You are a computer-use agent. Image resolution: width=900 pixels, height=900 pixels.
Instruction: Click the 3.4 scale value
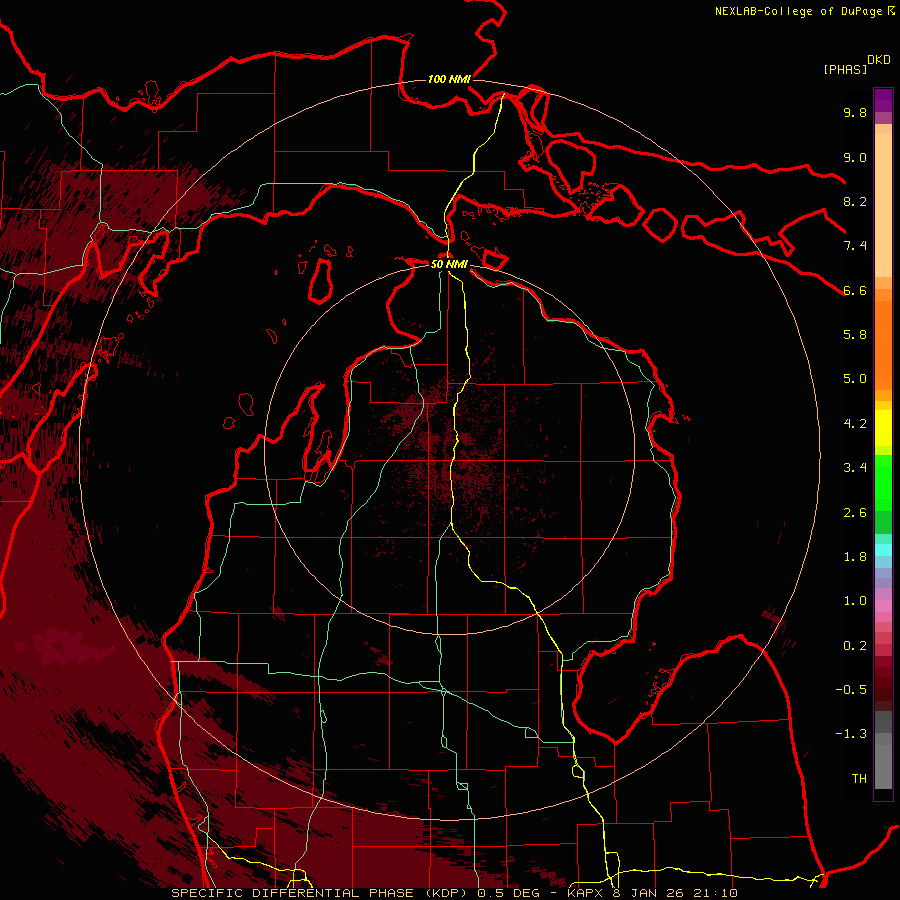[855, 468]
